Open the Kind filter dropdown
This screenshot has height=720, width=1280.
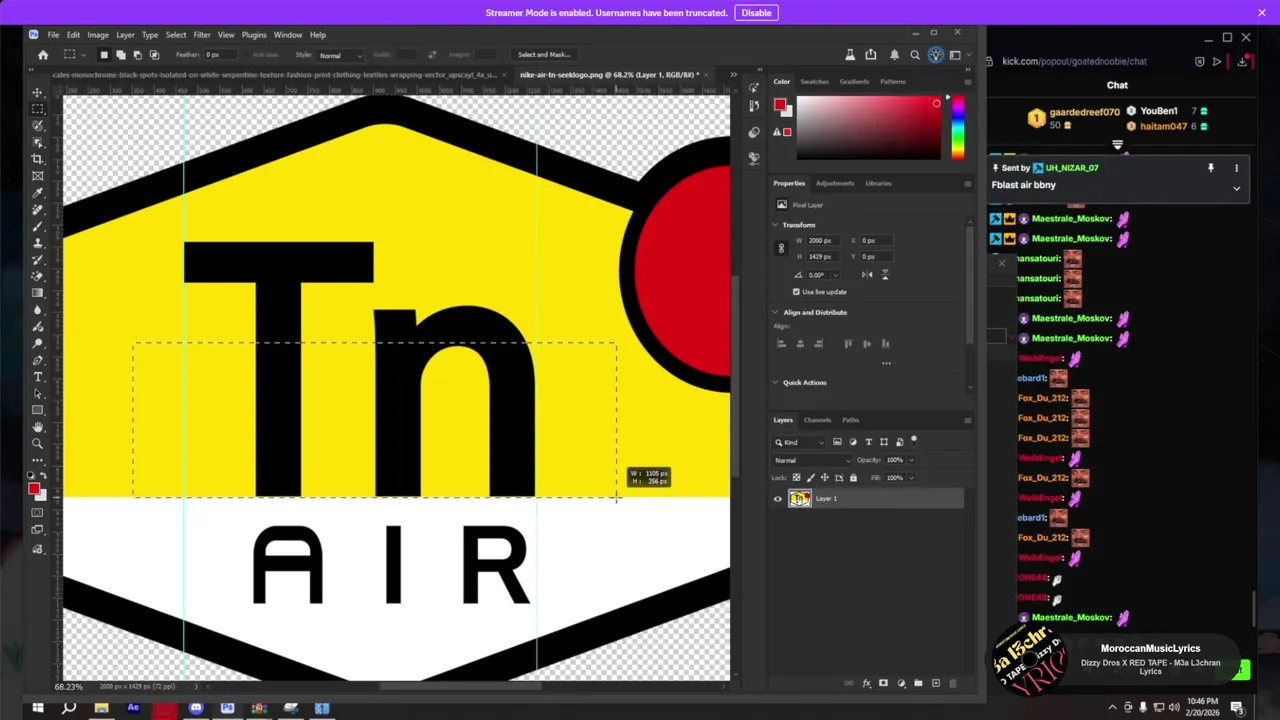pos(798,442)
